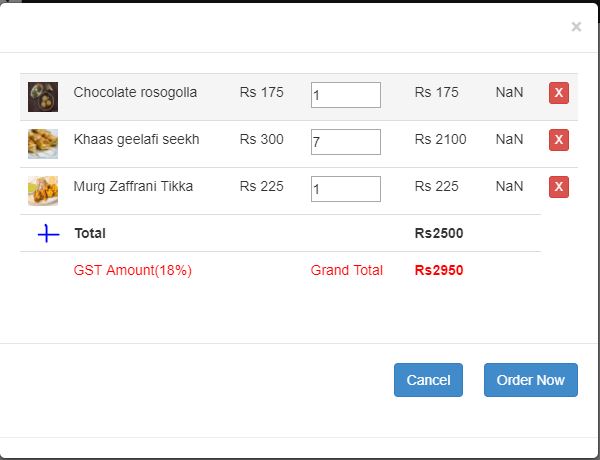Select the Khaas geelafi seekh item name
The width and height of the screenshot is (600, 460).
point(136,139)
